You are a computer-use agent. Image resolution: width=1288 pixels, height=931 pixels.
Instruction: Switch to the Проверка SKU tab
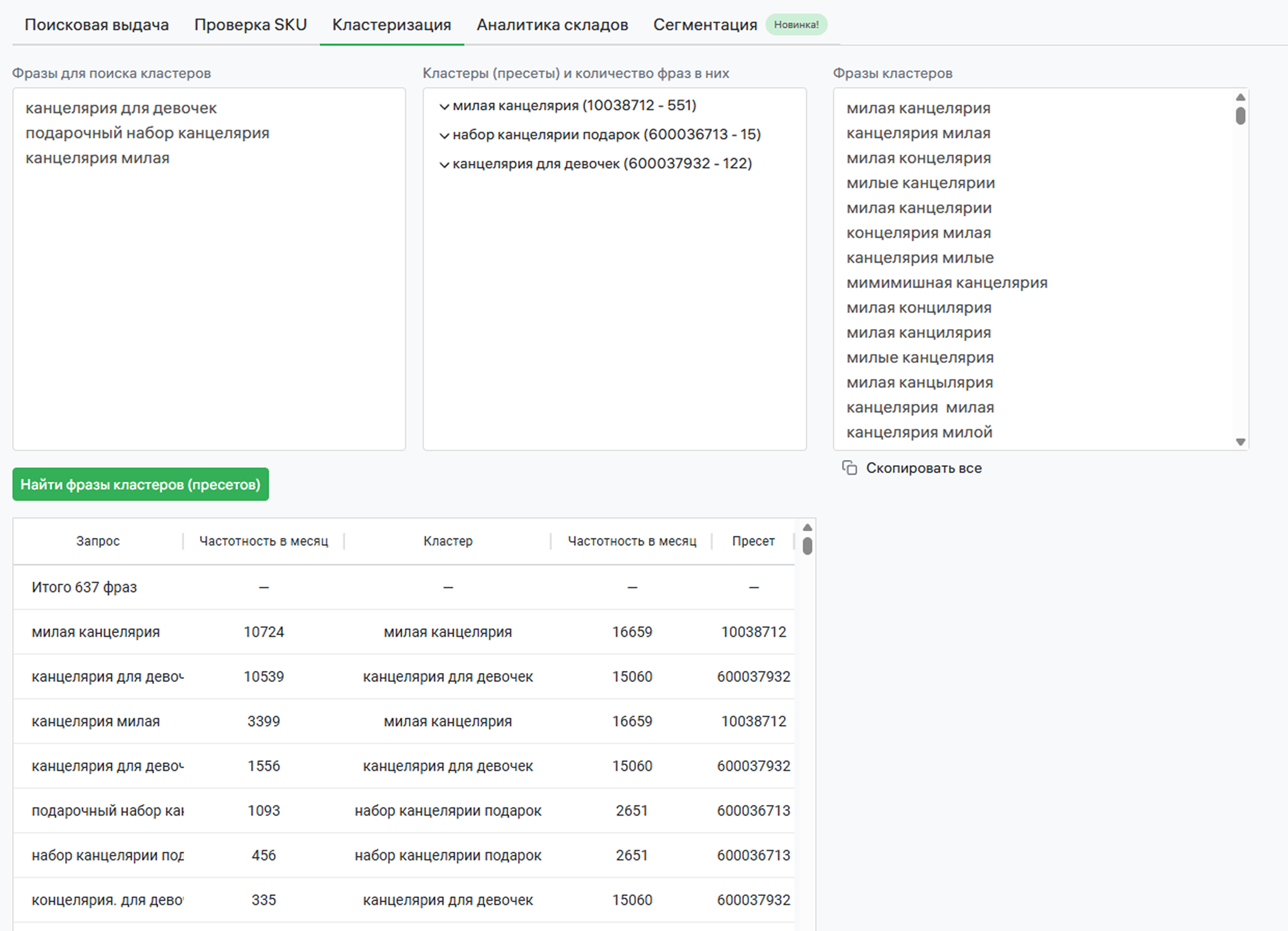coord(250,25)
